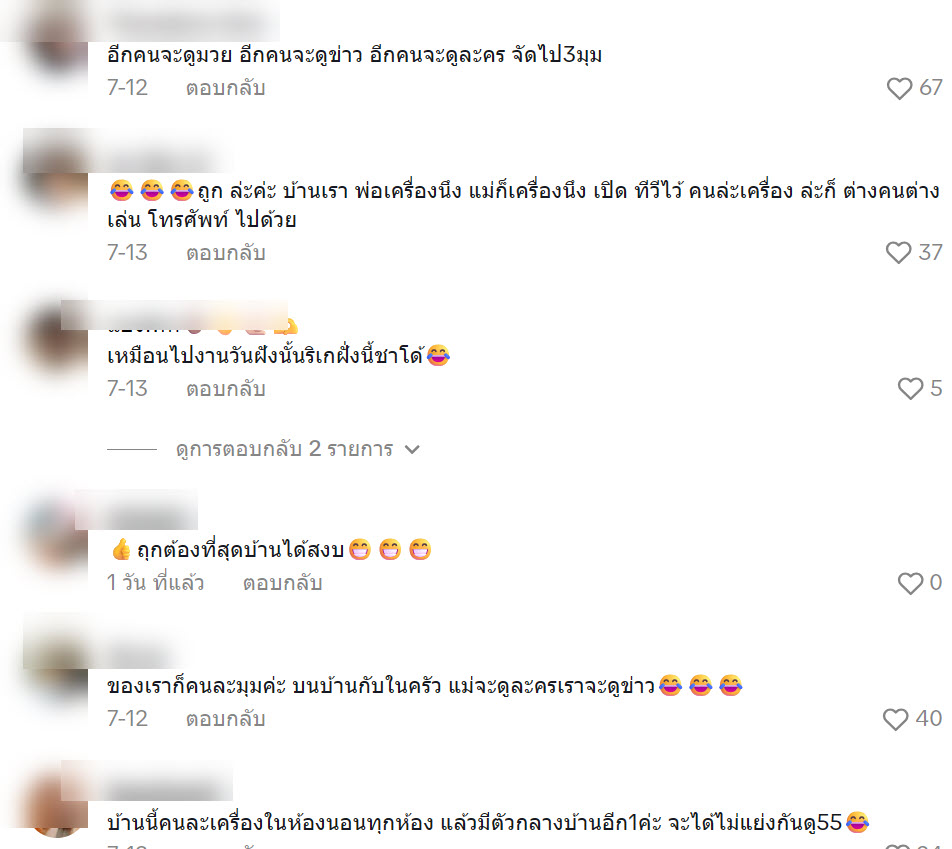The width and height of the screenshot is (952, 849).
Task: Click ตอบกลับ under the โทรศัพท์ ไปด้วย comment
Action: coord(225,253)
